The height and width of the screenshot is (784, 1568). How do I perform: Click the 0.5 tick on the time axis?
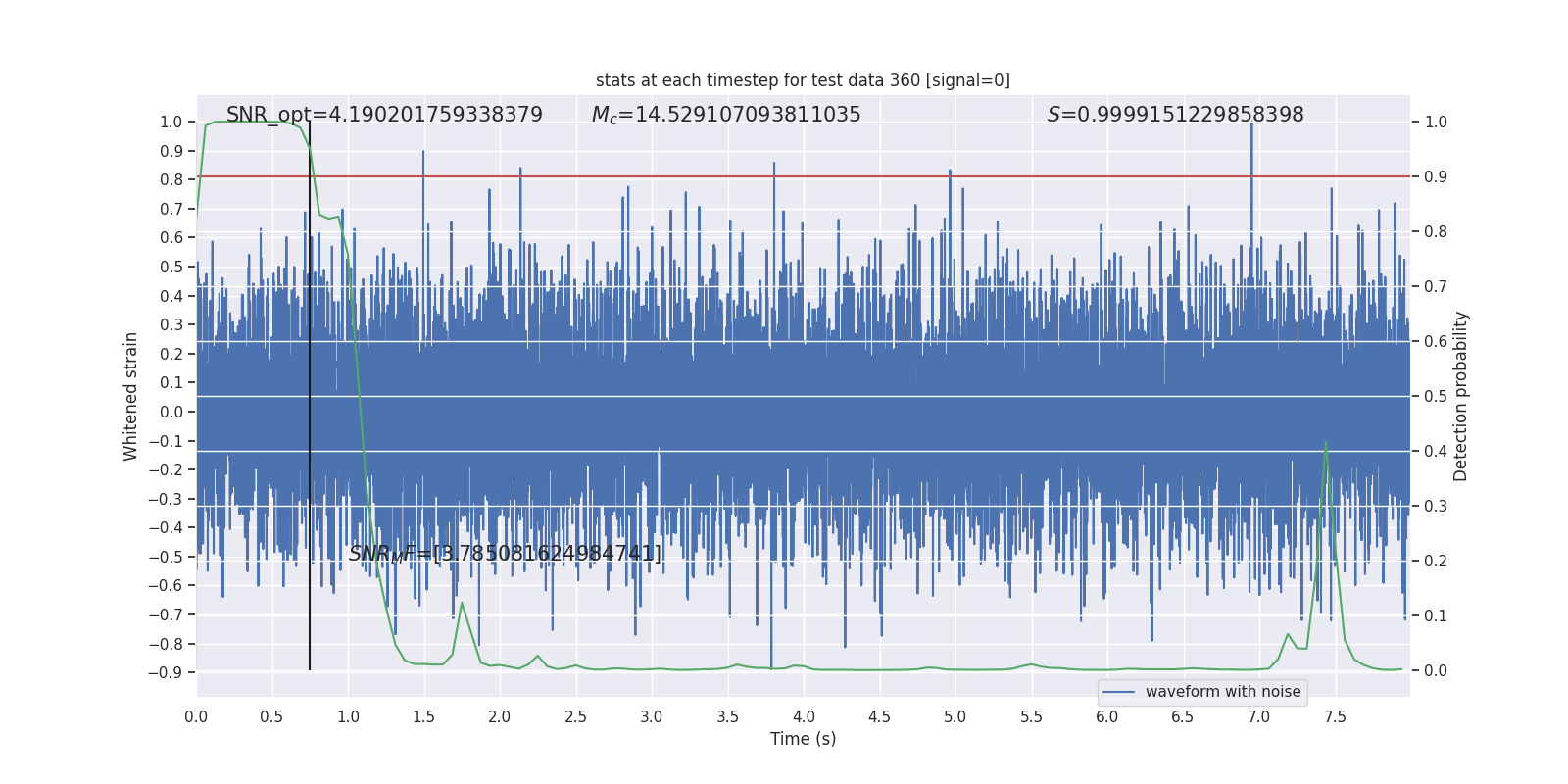(x=271, y=717)
